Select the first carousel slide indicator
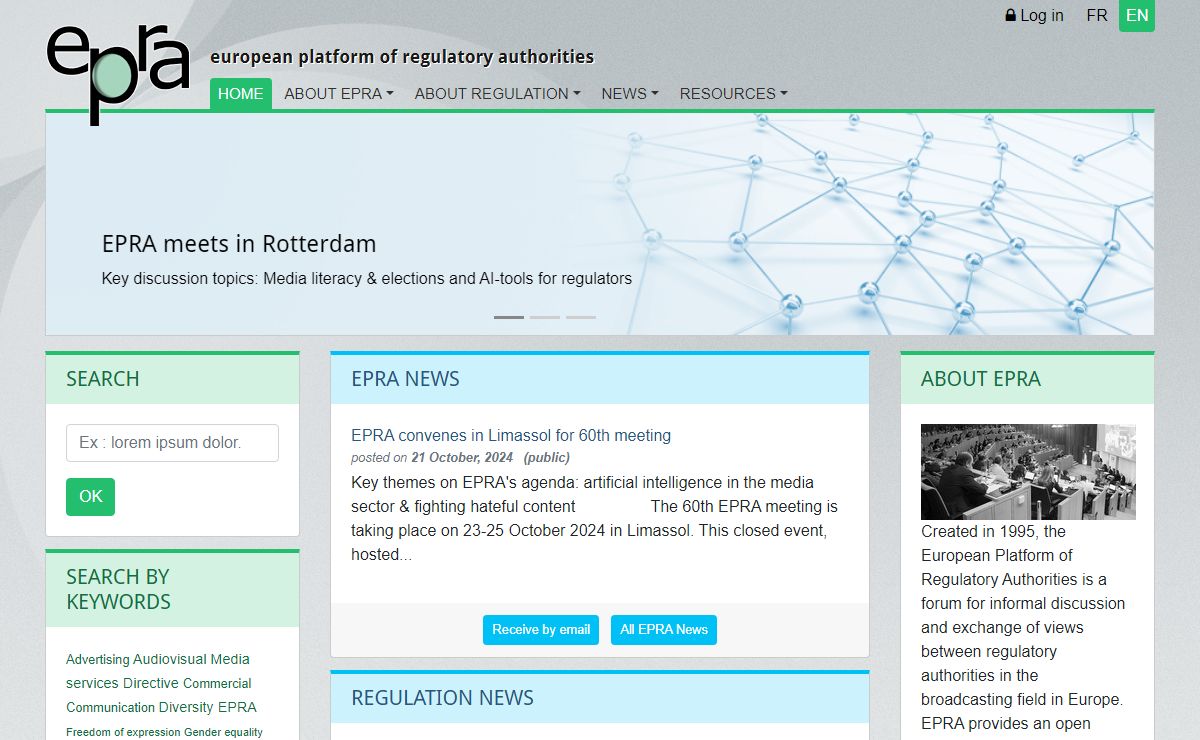The image size is (1200, 740). tap(509, 317)
